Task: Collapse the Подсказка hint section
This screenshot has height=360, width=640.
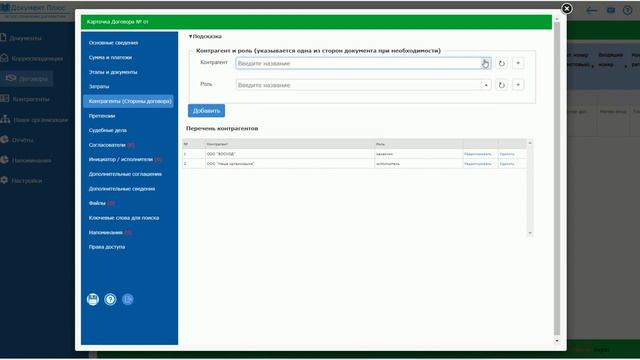Action: [x=205, y=36]
